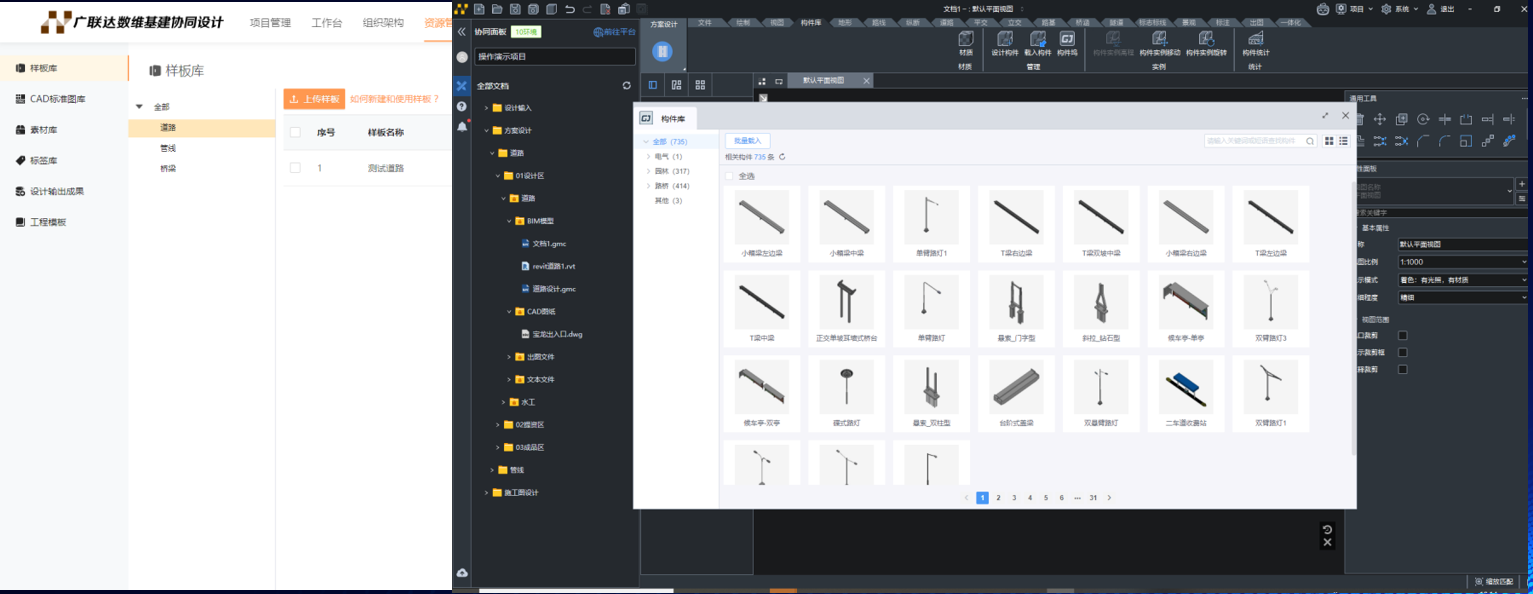This screenshot has width=1533, height=594.
Task: Enable the second crop-frame checkbox under 视图范围
Action: click(1402, 352)
